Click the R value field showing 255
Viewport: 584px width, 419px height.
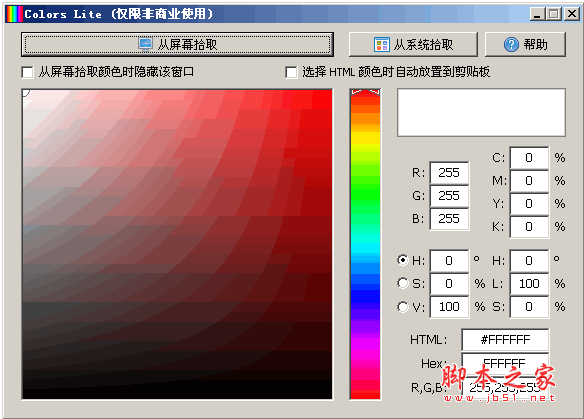[x=449, y=173]
